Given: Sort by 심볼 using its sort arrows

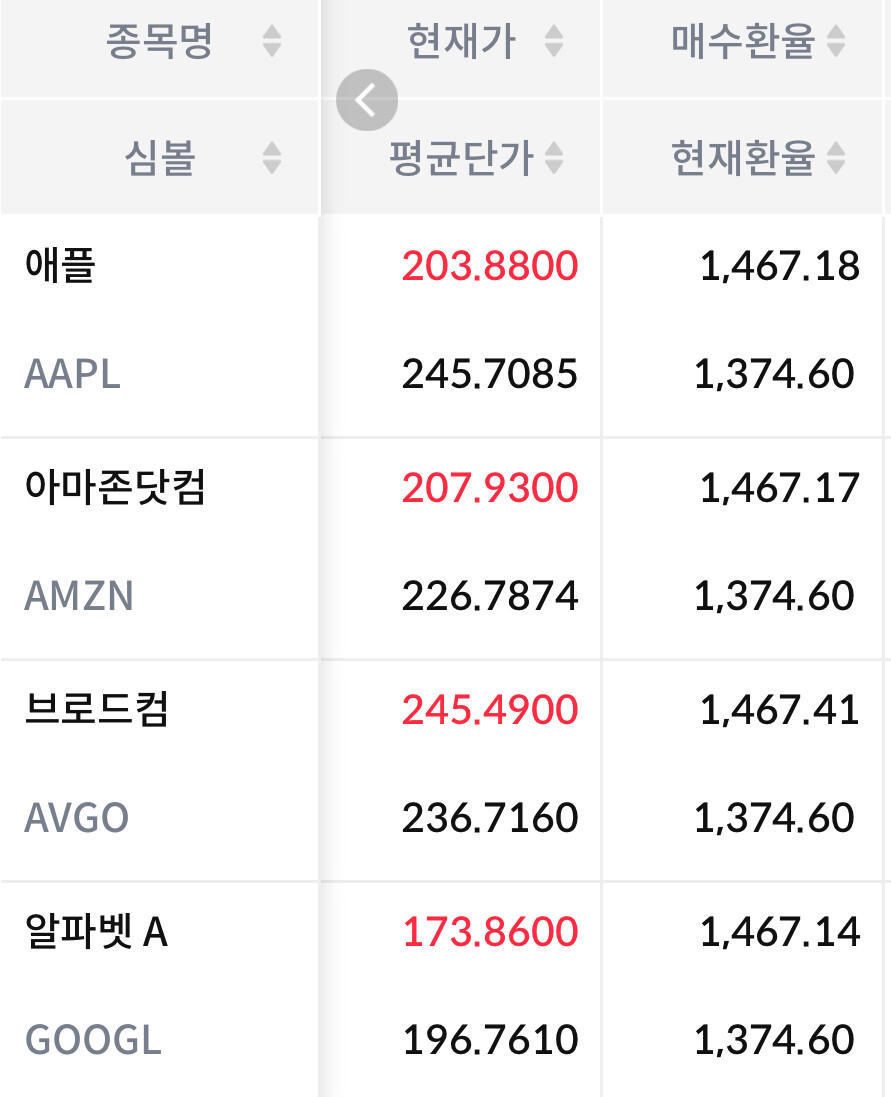Looking at the screenshot, I should pyautogui.click(x=271, y=157).
